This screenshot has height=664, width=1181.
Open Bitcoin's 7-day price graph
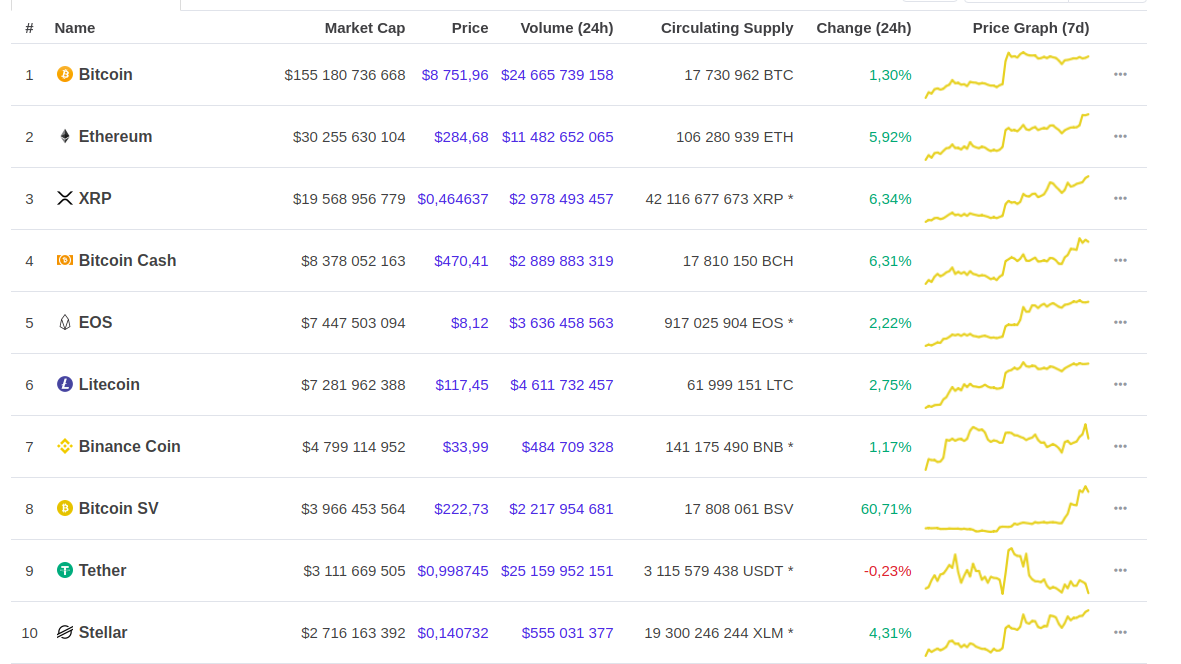tap(1007, 75)
